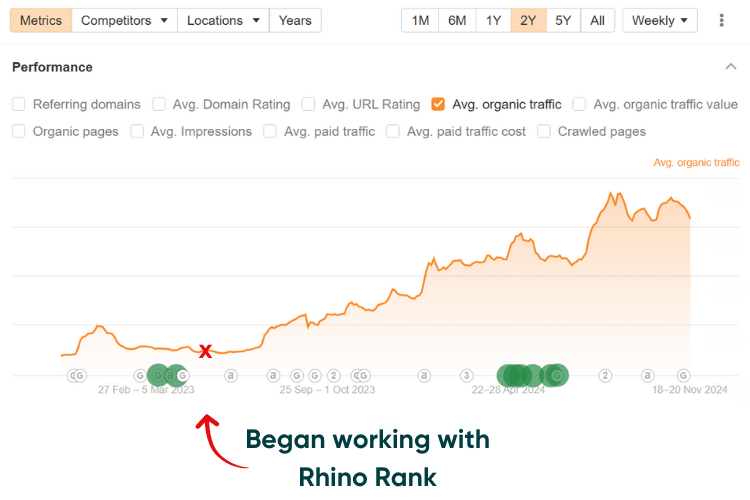Enable the Crawled pages checkbox

pos(544,131)
